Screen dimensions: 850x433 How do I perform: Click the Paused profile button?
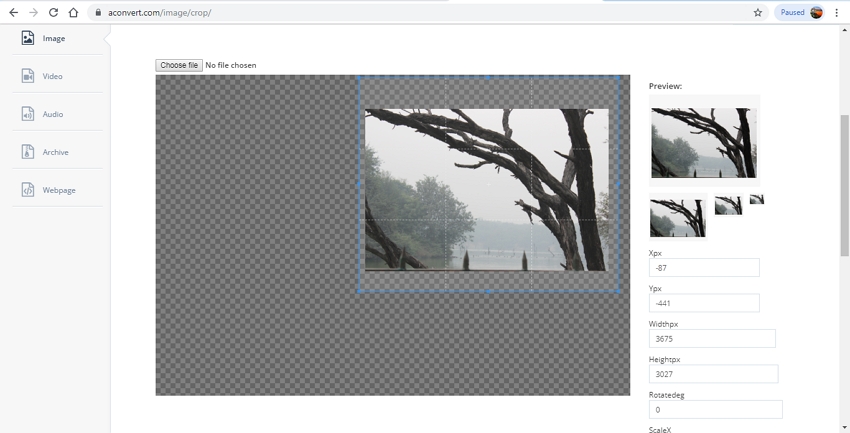coord(799,13)
